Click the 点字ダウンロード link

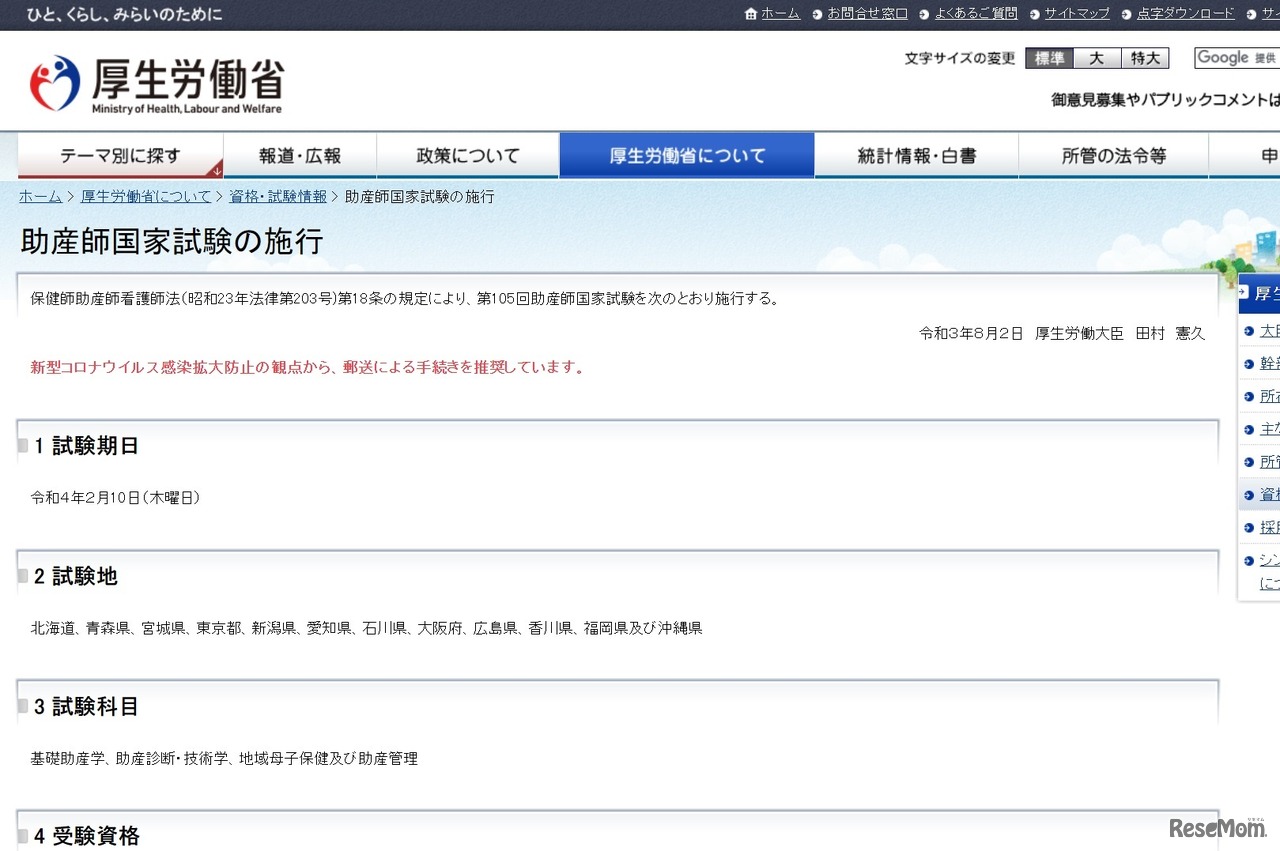1185,14
